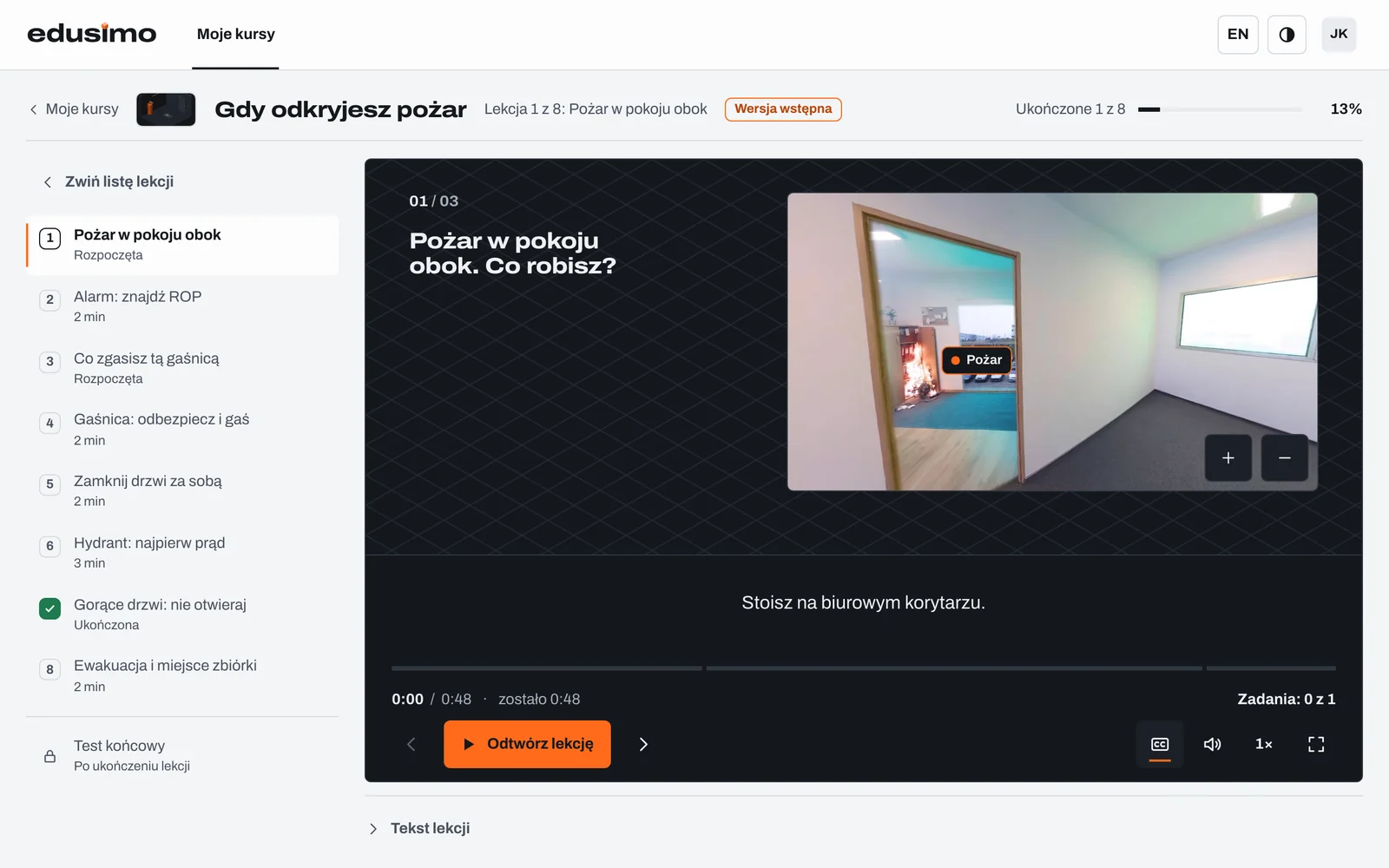Open lesson Hydrant: najpierw prąd
The width and height of the screenshot is (1389, 868).
coord(182,553)
